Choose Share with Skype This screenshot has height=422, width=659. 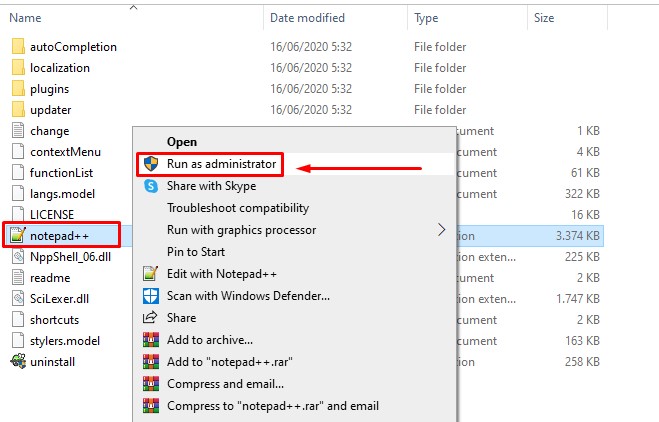(x=294, y=186)
